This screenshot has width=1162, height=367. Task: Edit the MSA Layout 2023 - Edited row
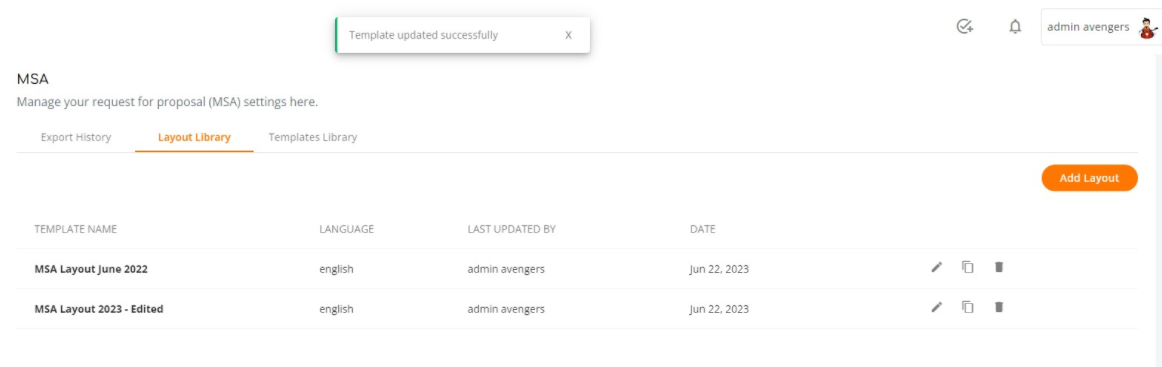937,308
